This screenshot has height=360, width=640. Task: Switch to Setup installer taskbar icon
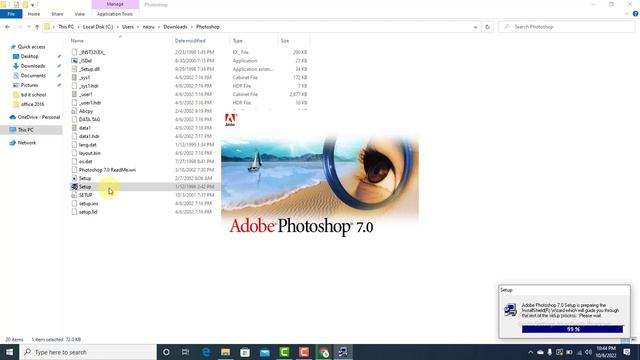[343, 352]
